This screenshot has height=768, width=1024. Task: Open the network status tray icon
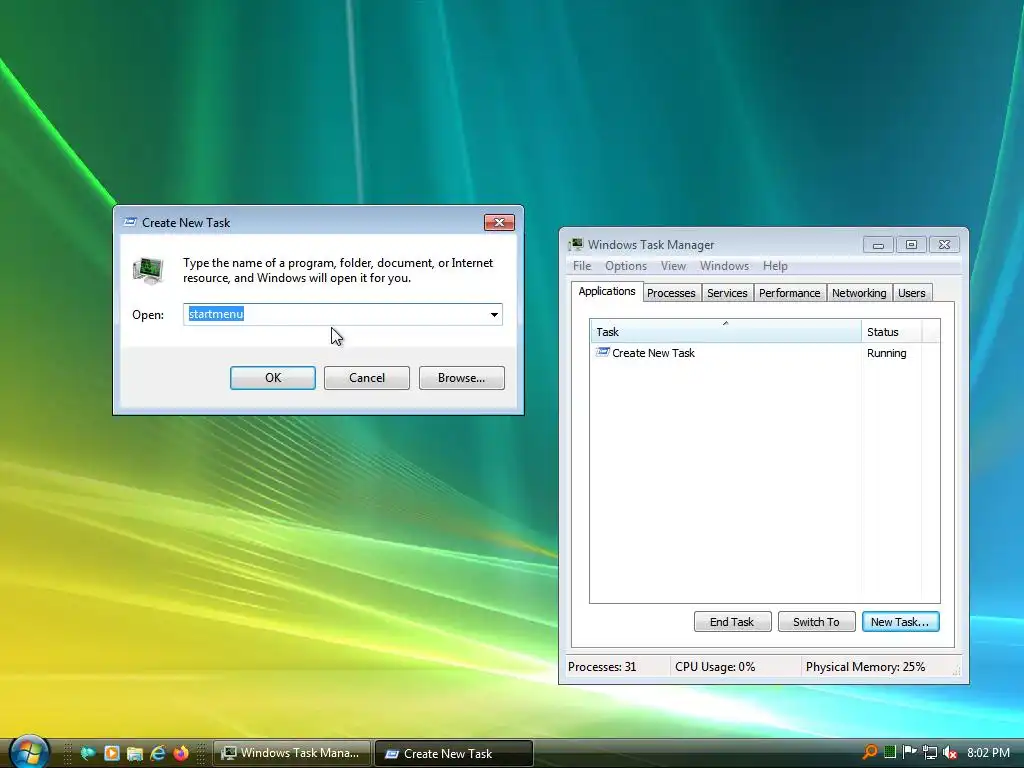[930, 752]
